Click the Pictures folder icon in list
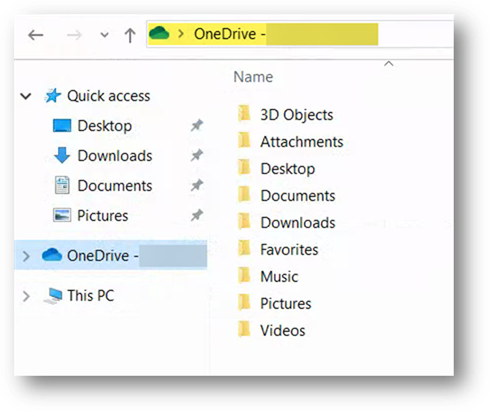The width and height of the screenshot is (489, 411). [244, 302]
